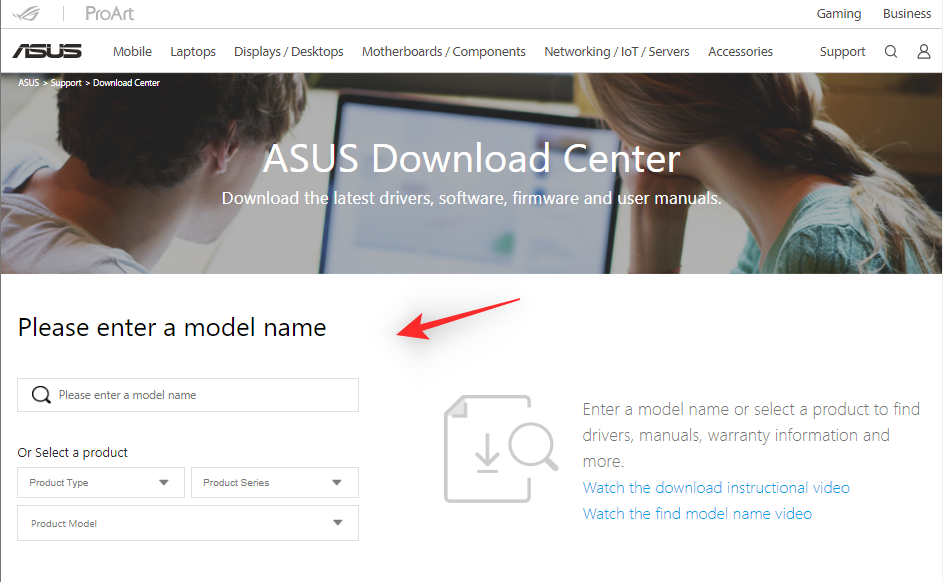Click the ASUS logo in header
943x582 pixels.
tap(47, 51)
